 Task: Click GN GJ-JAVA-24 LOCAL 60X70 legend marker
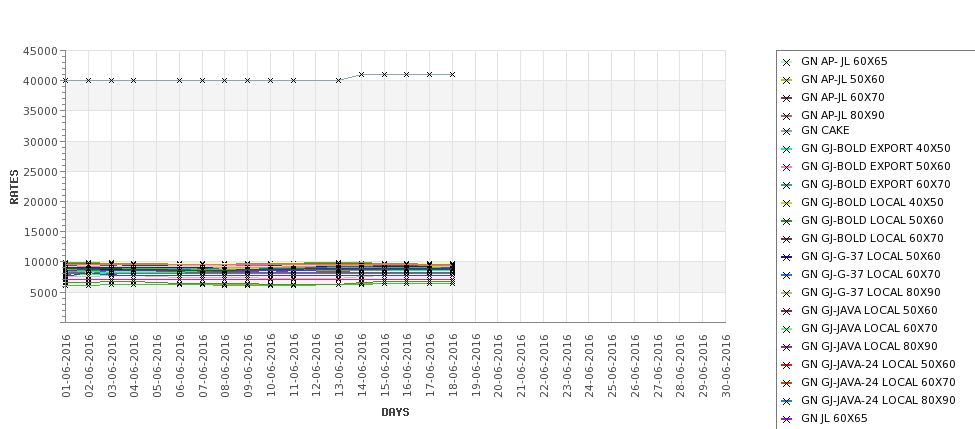(787, 384)
